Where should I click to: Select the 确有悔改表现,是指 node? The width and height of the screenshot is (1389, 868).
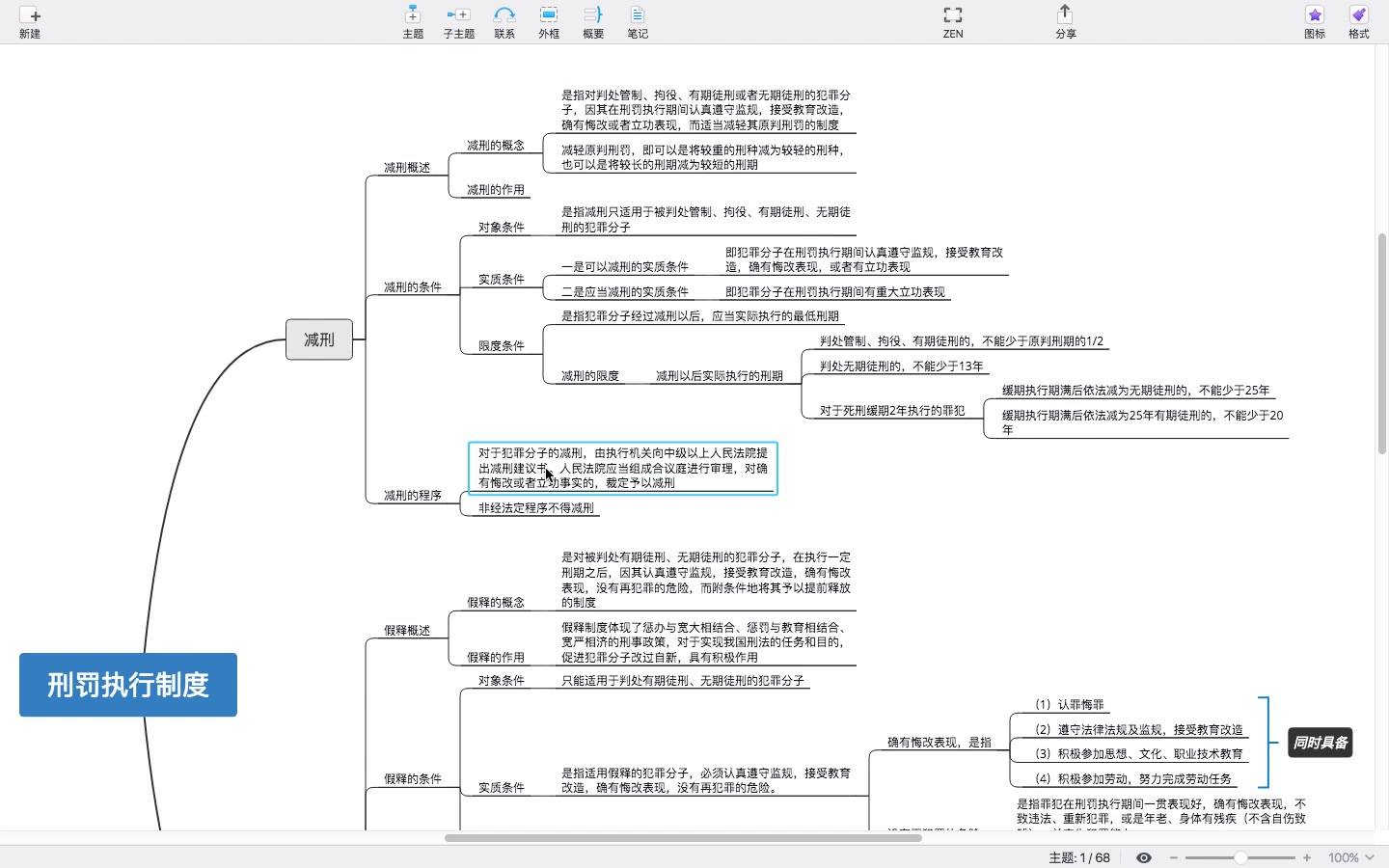pyautogui.click(x=940, y=743)
